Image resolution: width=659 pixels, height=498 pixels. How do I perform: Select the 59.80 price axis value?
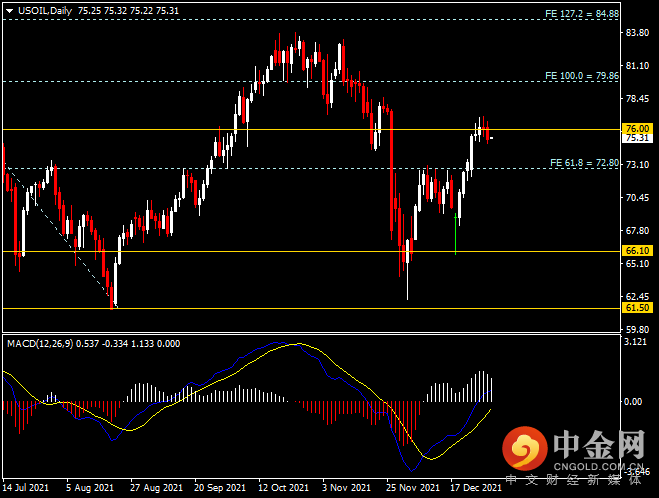(x=637, y=329)
